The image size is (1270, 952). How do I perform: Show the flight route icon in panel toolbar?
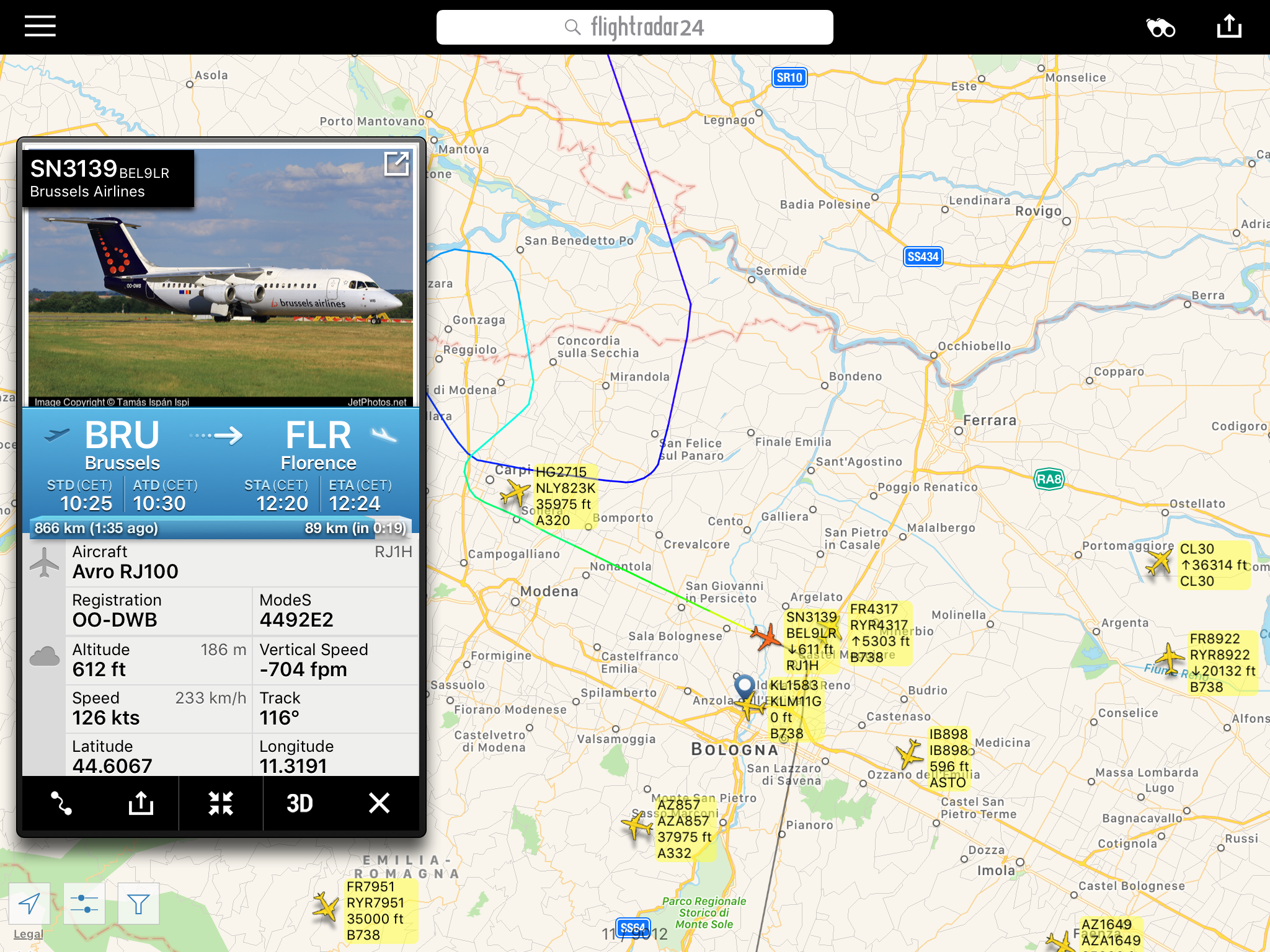[61, 803]
